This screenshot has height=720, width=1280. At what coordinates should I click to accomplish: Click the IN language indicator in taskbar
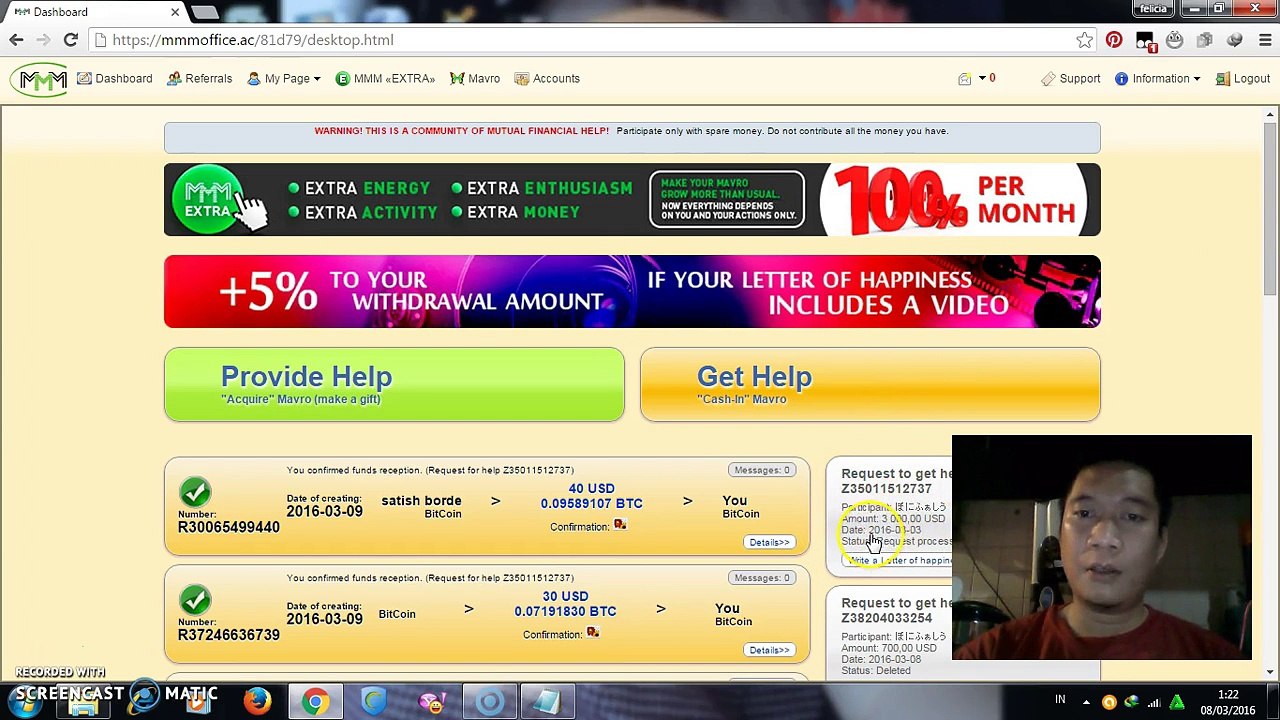pyautogui.click(x=1060, y=700)
